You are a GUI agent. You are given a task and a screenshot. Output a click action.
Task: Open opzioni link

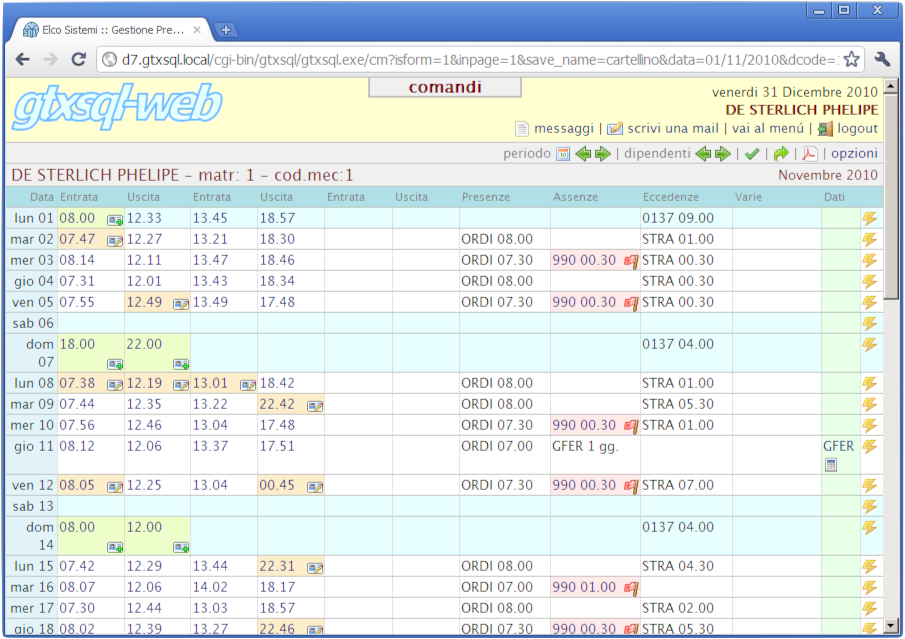point(854,154)
